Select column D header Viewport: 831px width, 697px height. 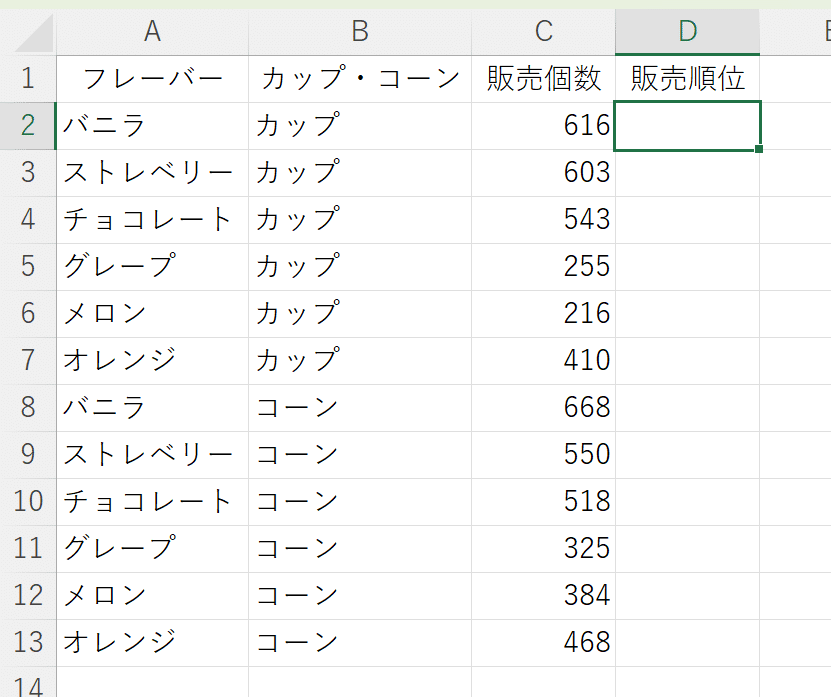687,32
